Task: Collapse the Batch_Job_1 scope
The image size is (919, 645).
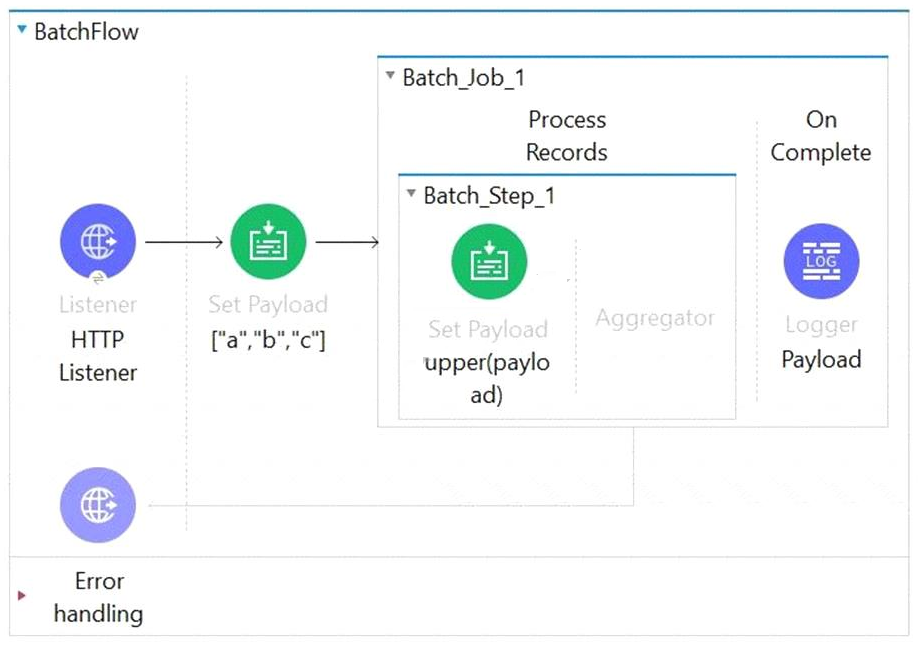Action: 390,77
